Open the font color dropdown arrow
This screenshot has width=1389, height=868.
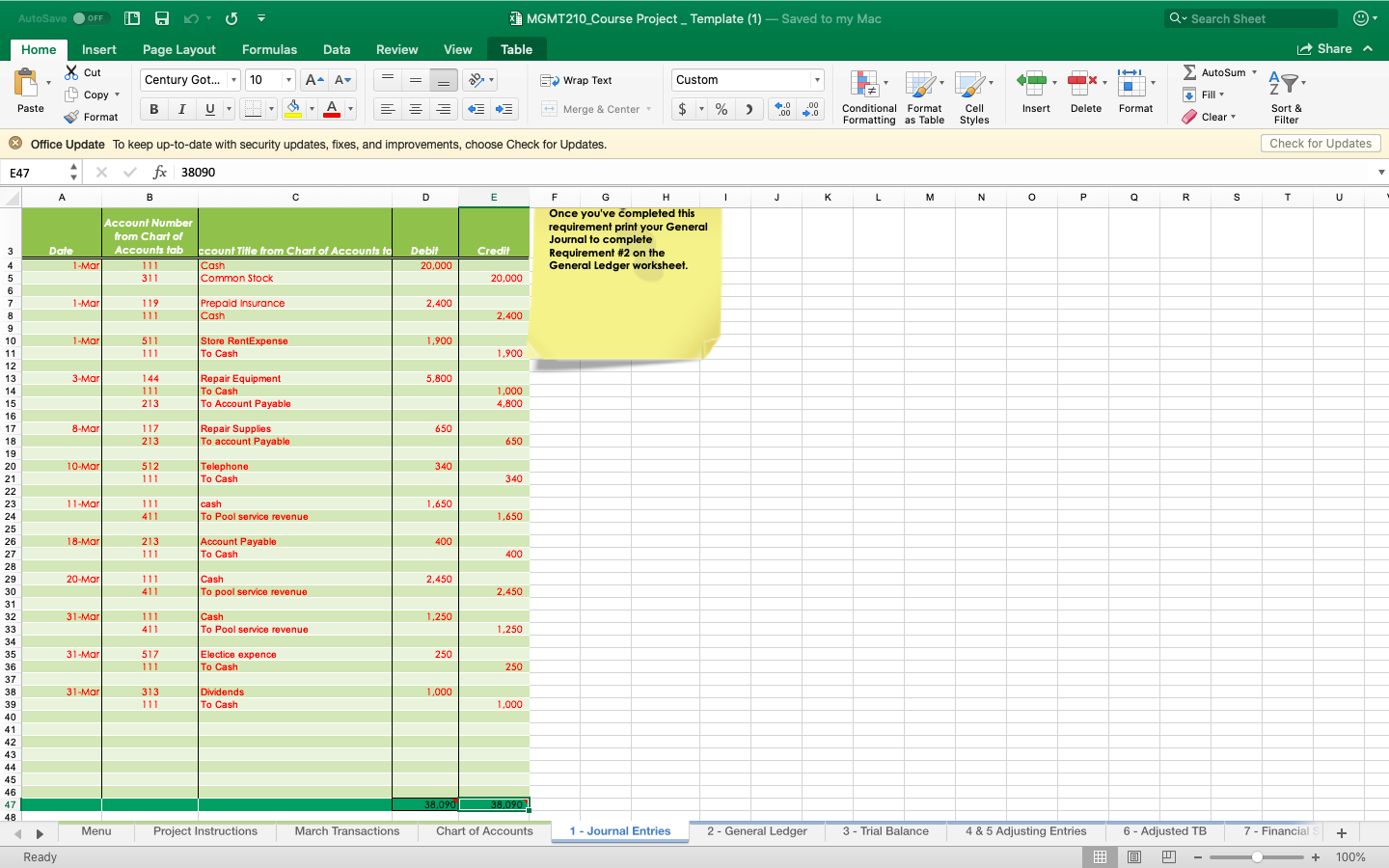[350, 109]
